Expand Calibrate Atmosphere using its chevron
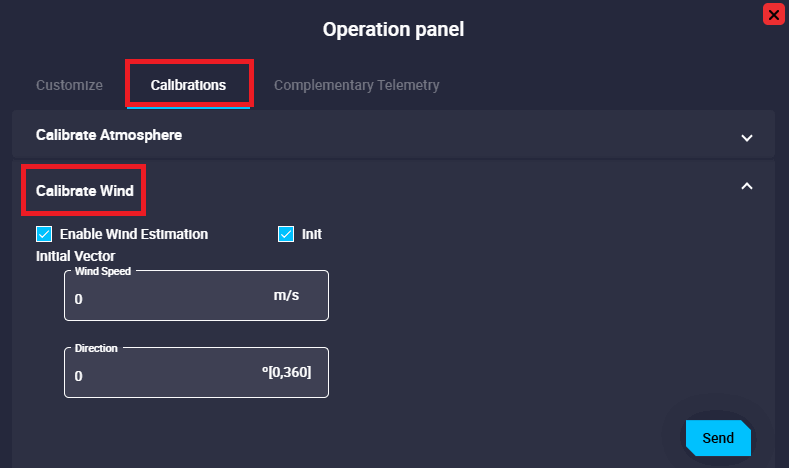 (746, 137)
